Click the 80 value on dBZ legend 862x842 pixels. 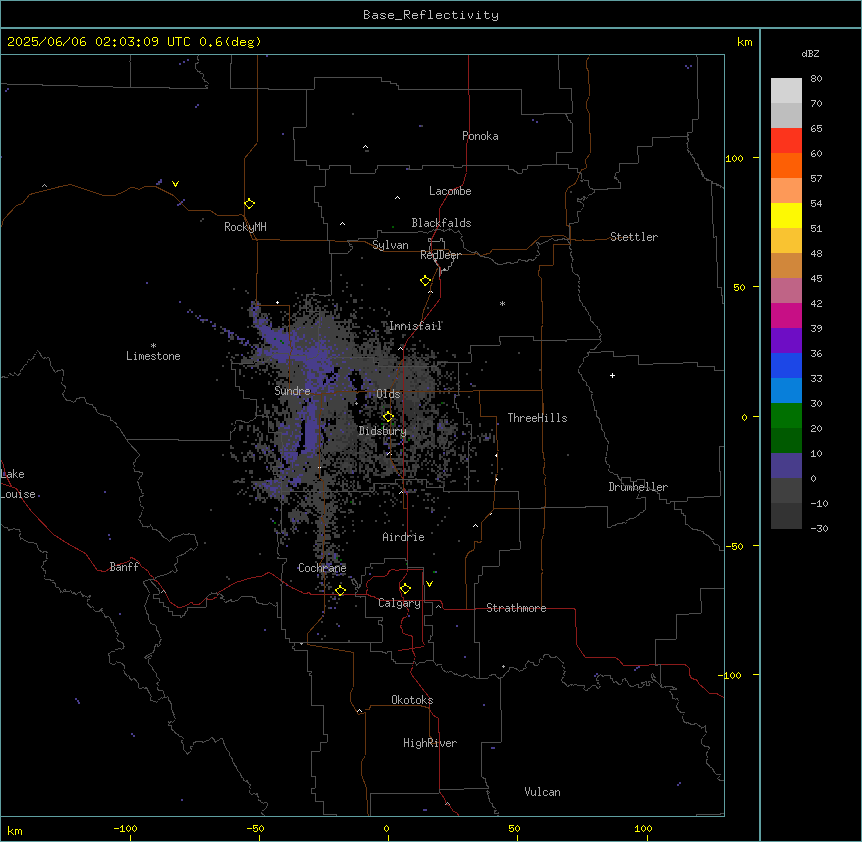click(x=816, y=79)
